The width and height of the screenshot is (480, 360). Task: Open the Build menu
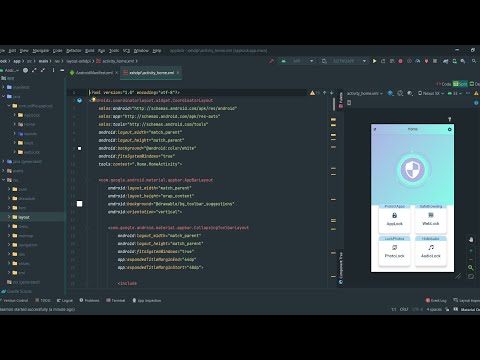click(89, 51)
